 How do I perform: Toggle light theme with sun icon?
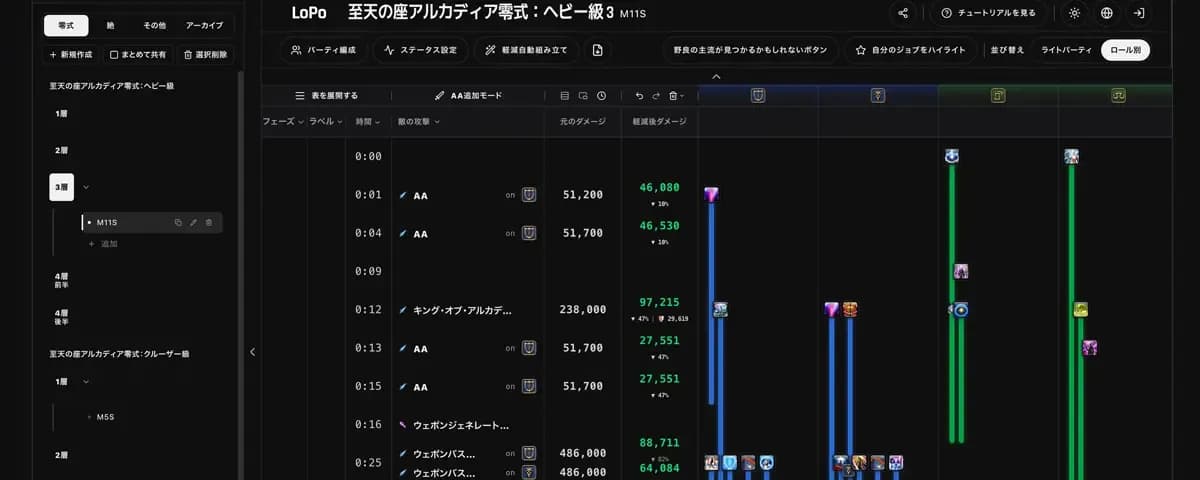(x=1074, y=13)
